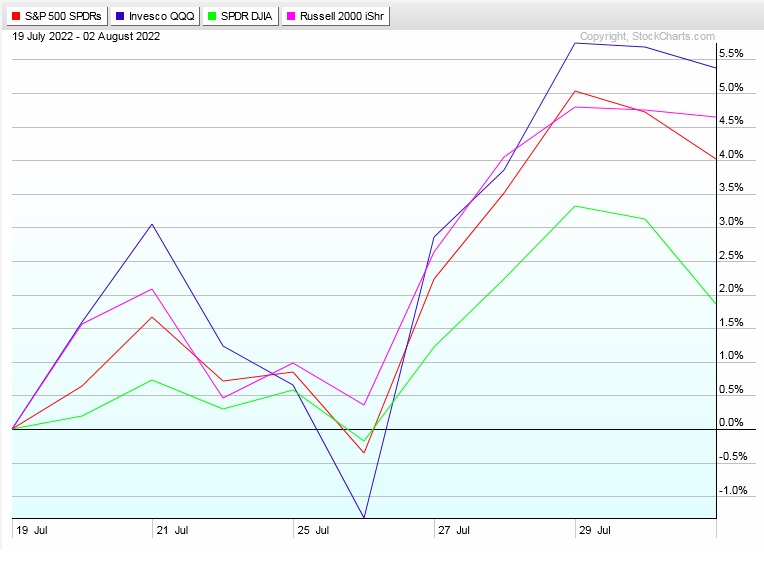Viewport: 764px width, 562px height.
Task: Click the 1.0% y-axis label
Action: pos(731,356)
